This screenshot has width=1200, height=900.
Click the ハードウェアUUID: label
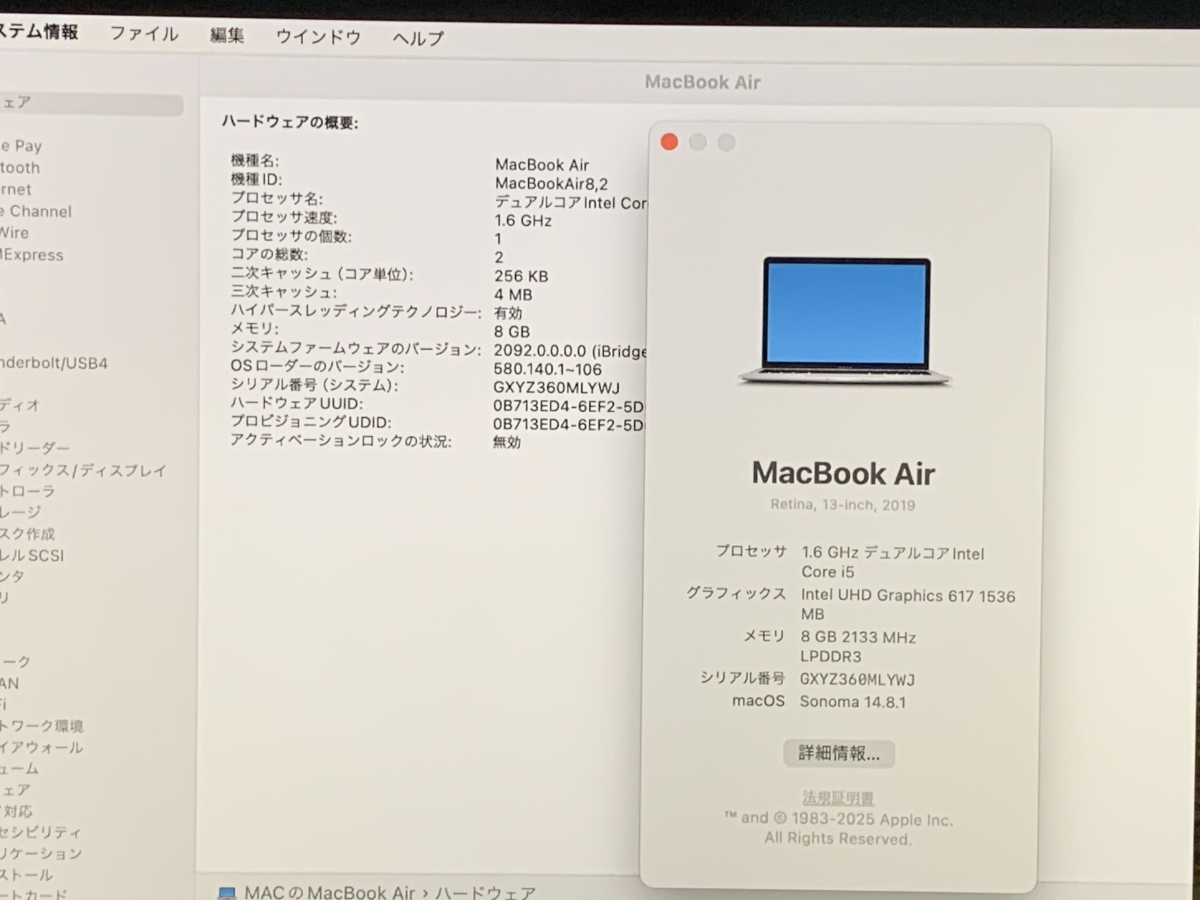[x=295, y=403]
